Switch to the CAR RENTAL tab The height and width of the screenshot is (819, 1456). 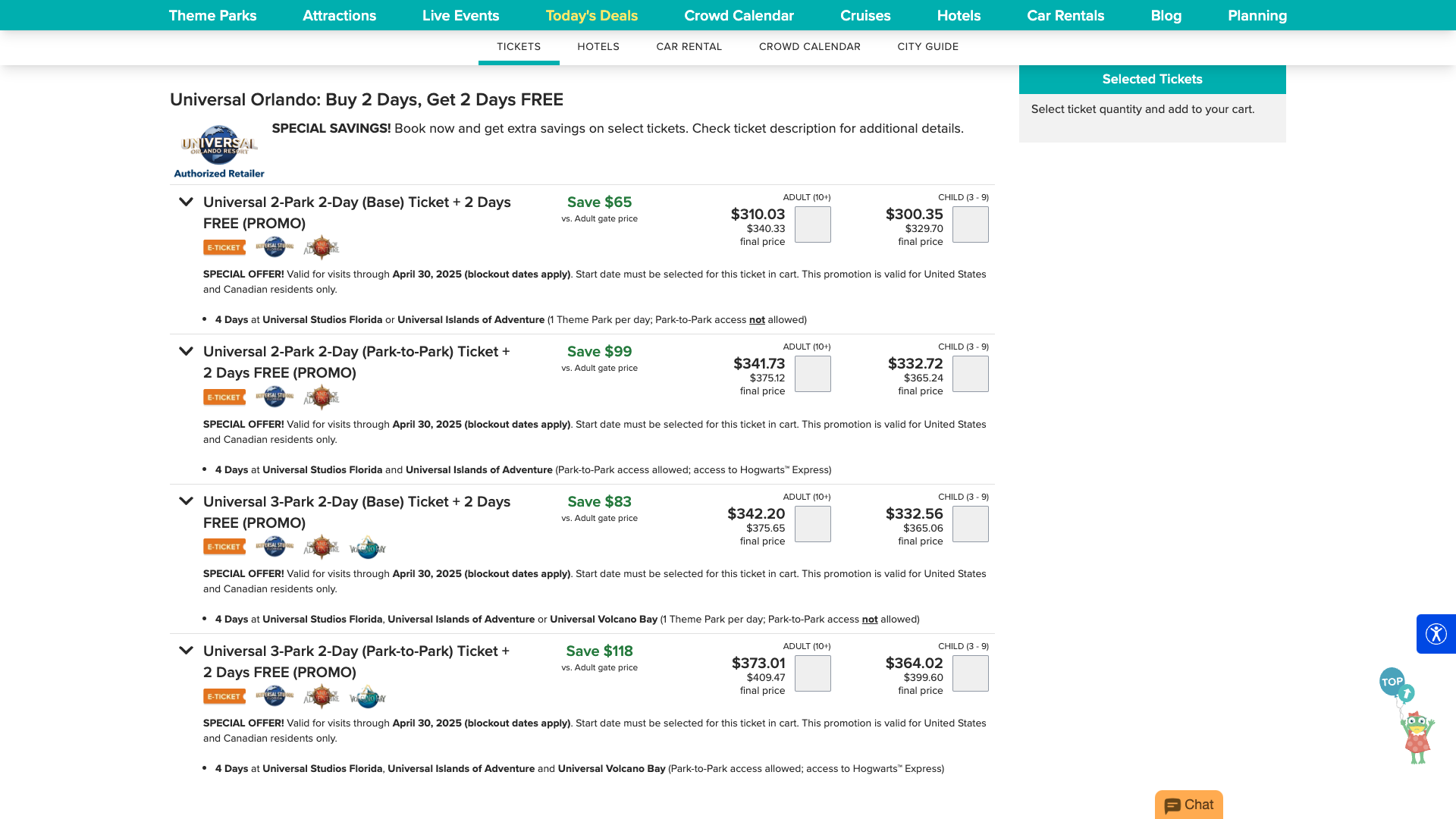pyautogui.click(x=689, y=47)
